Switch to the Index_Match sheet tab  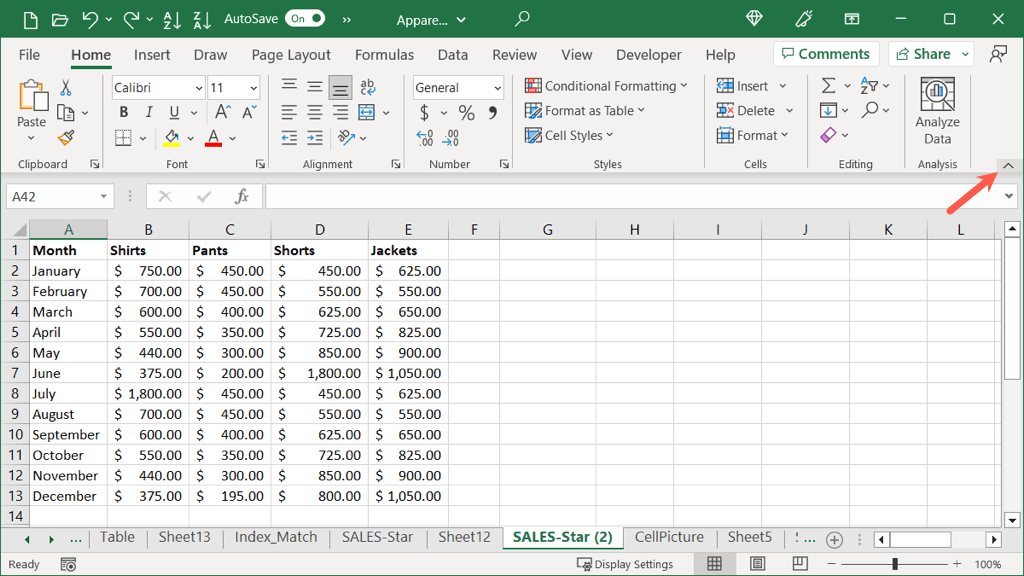tap(275, 538)
